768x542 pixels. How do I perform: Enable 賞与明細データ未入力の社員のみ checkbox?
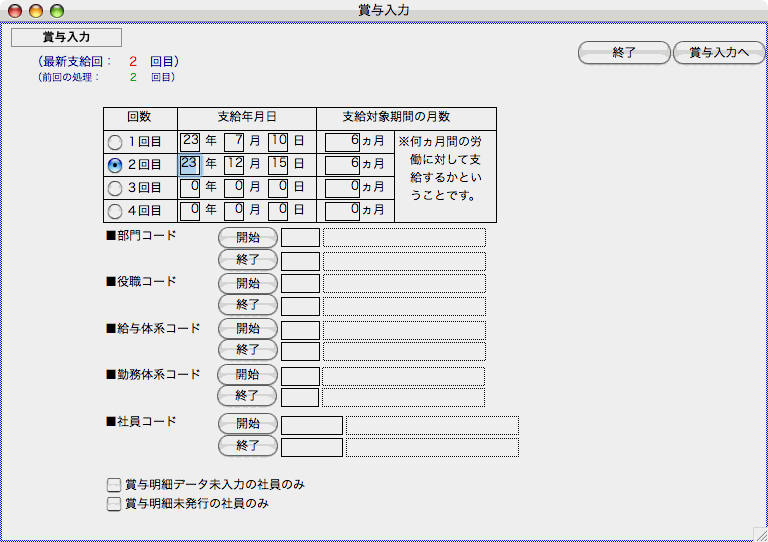click(x=114, y=485)
